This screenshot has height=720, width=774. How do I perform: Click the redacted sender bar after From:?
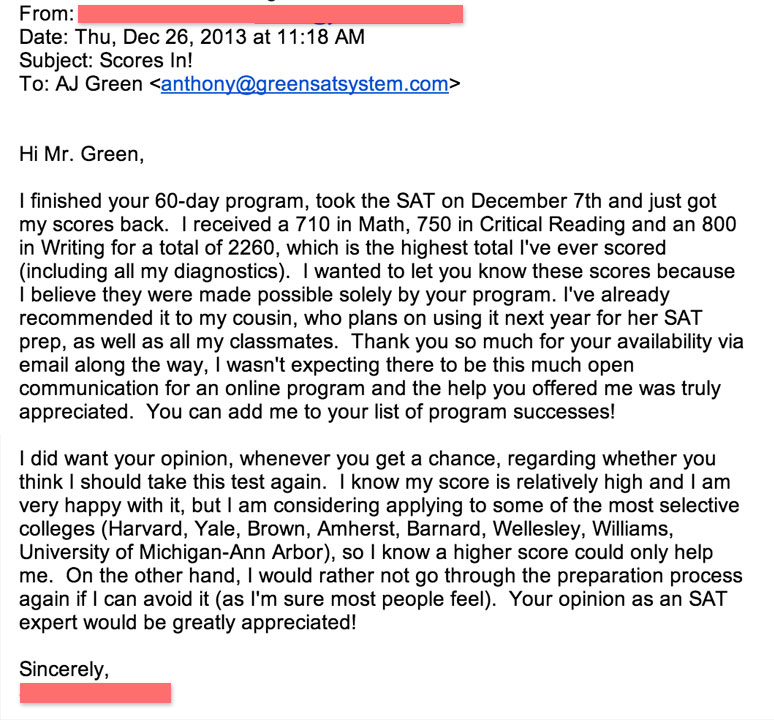point(271,14)
